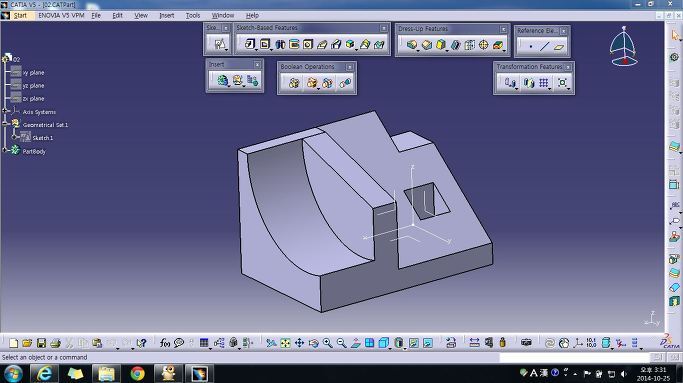This screenshot has width=683, height=383.
Task: Open Google Chrome from the taskbar
Action: coord(138,373)
